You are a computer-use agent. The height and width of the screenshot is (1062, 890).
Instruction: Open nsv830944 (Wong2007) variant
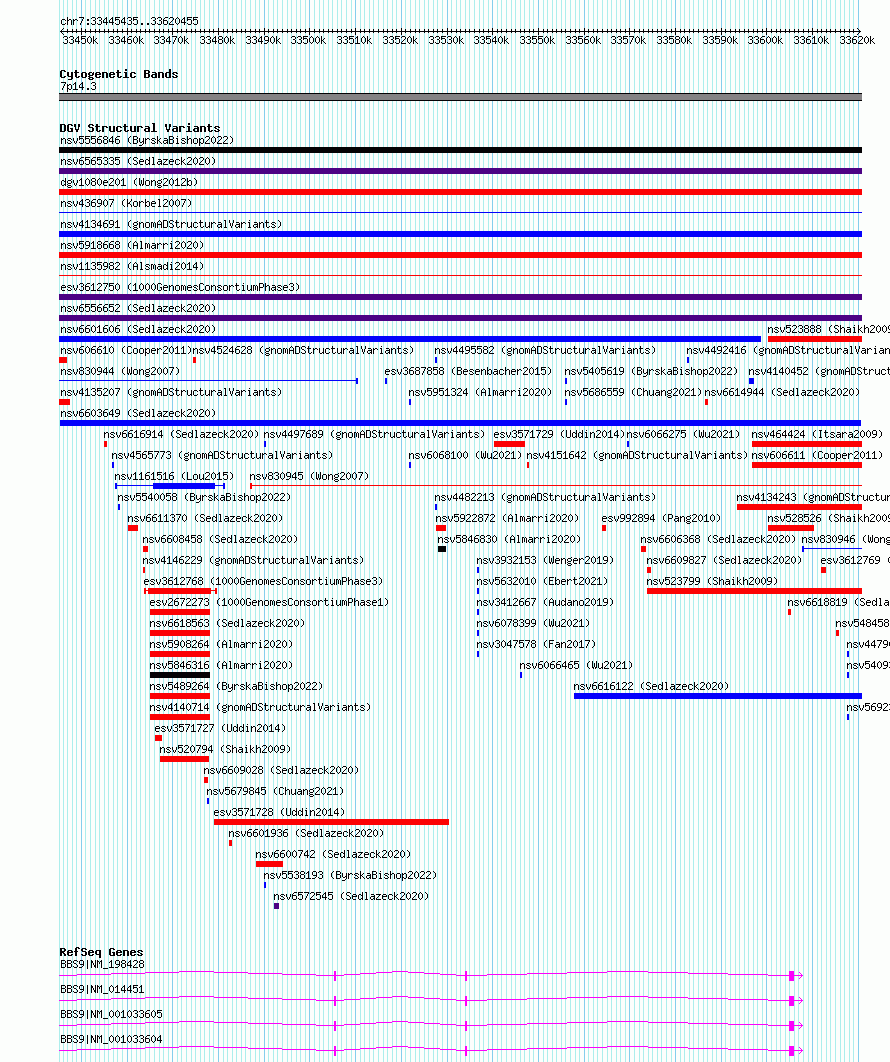coord(120,371)
